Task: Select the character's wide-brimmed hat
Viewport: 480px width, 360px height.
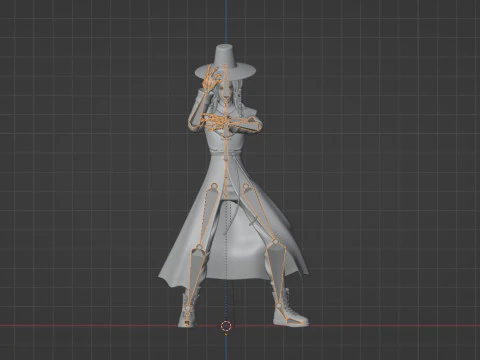Action: tap(226, 62)
